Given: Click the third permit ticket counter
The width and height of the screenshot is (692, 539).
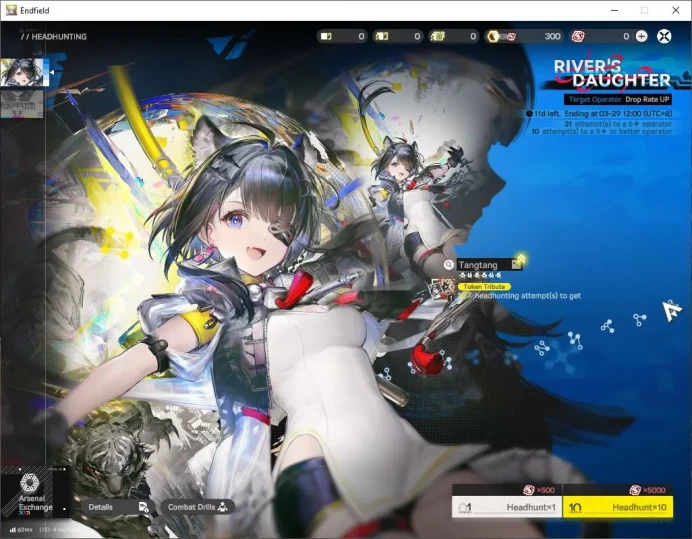Looking at the screenshot, I should point(454,36).
